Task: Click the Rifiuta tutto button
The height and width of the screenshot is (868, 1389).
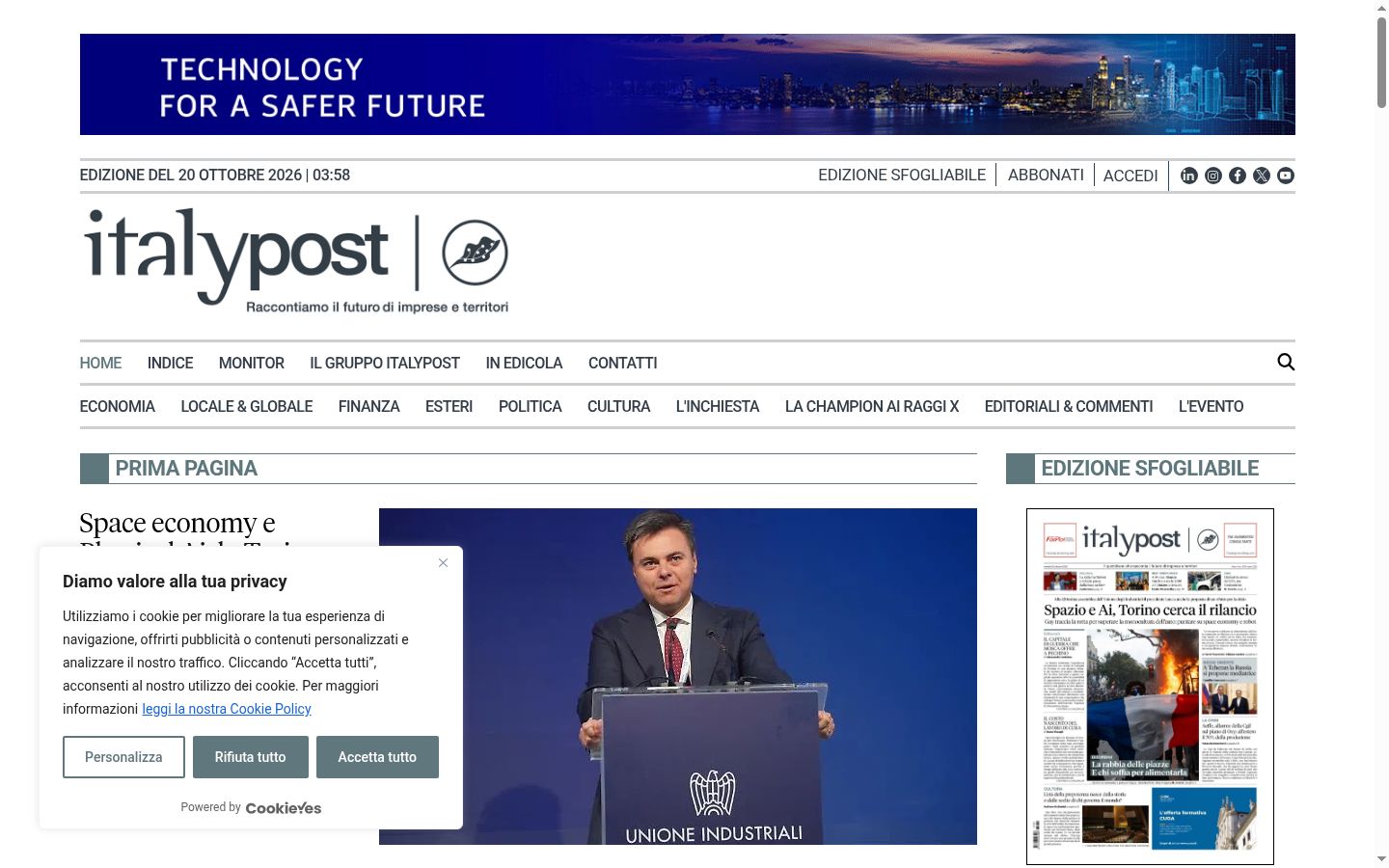Action: (250, 757)
